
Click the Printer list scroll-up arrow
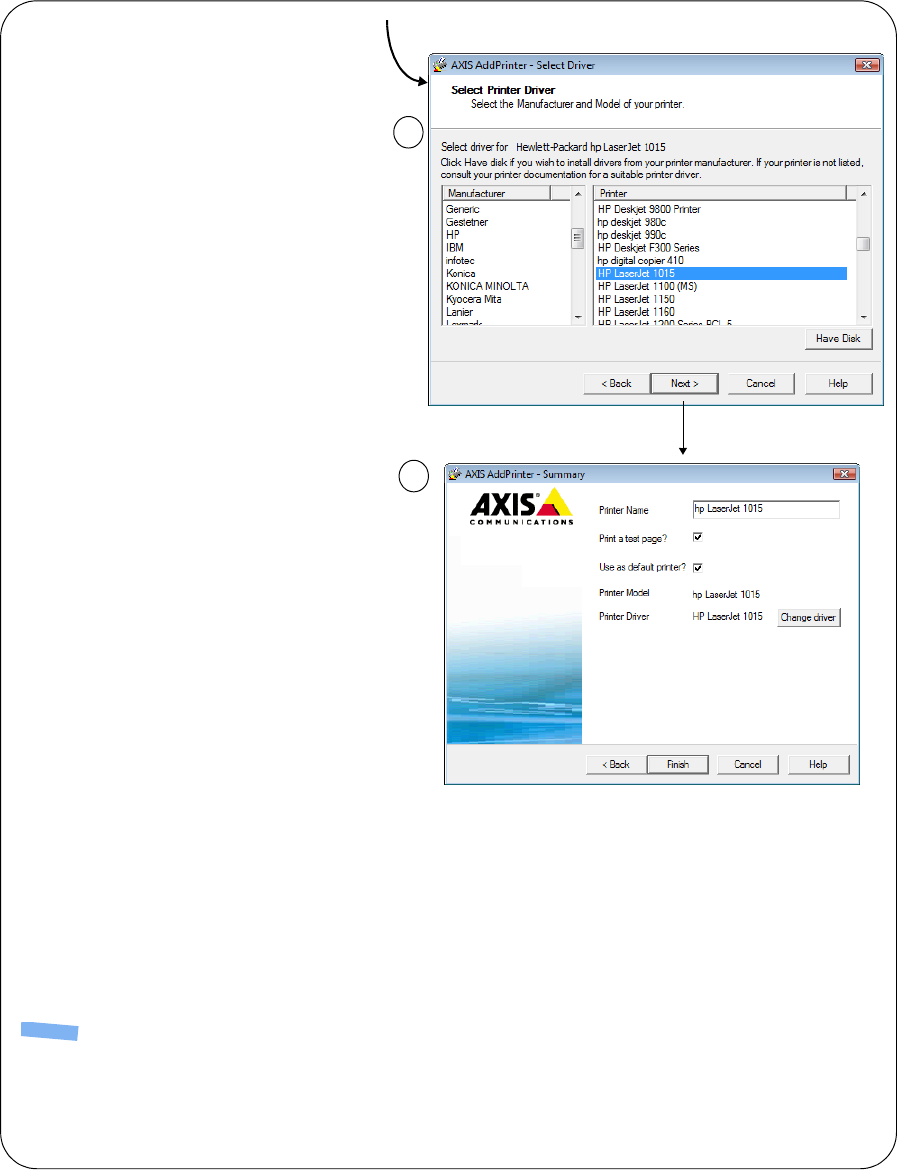[863, 194]
